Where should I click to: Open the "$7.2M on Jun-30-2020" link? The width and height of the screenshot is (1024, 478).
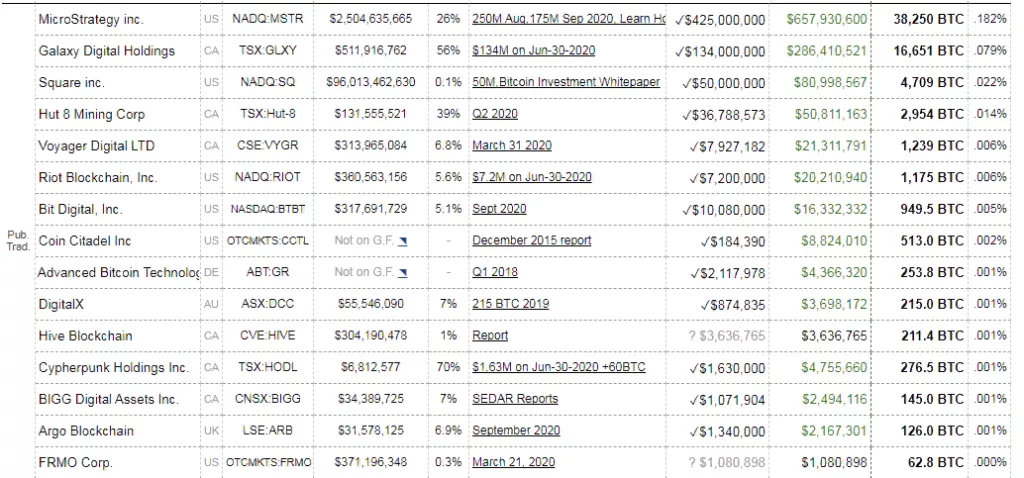(532, 177)
